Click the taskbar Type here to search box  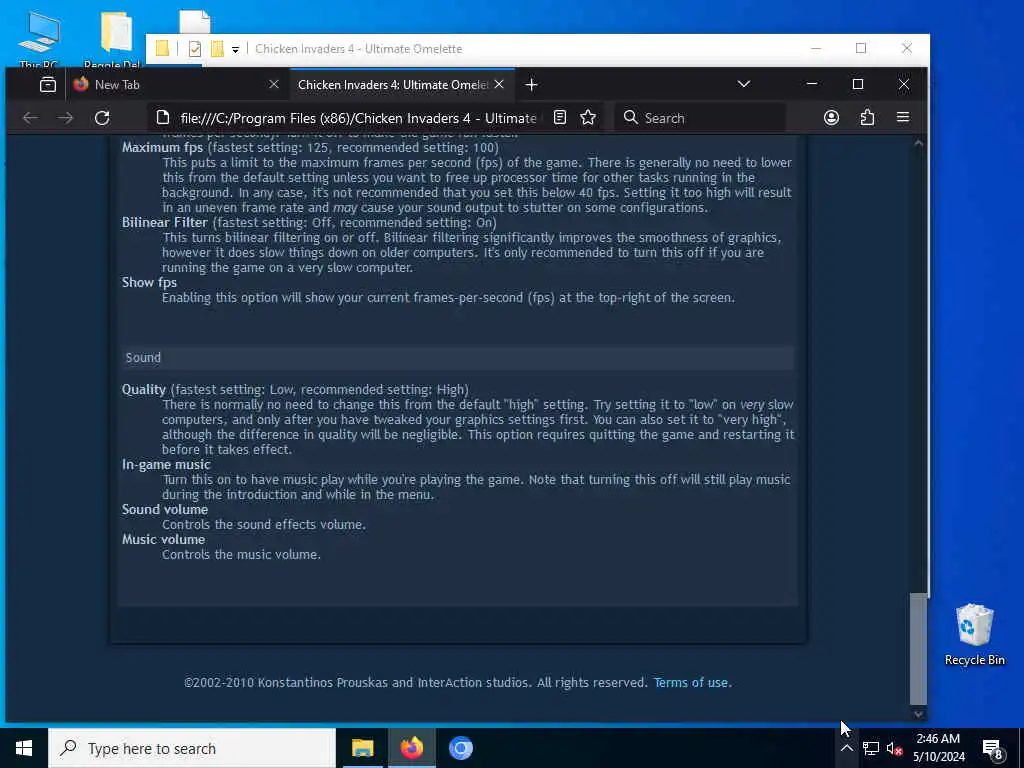(x=192, y=748)
